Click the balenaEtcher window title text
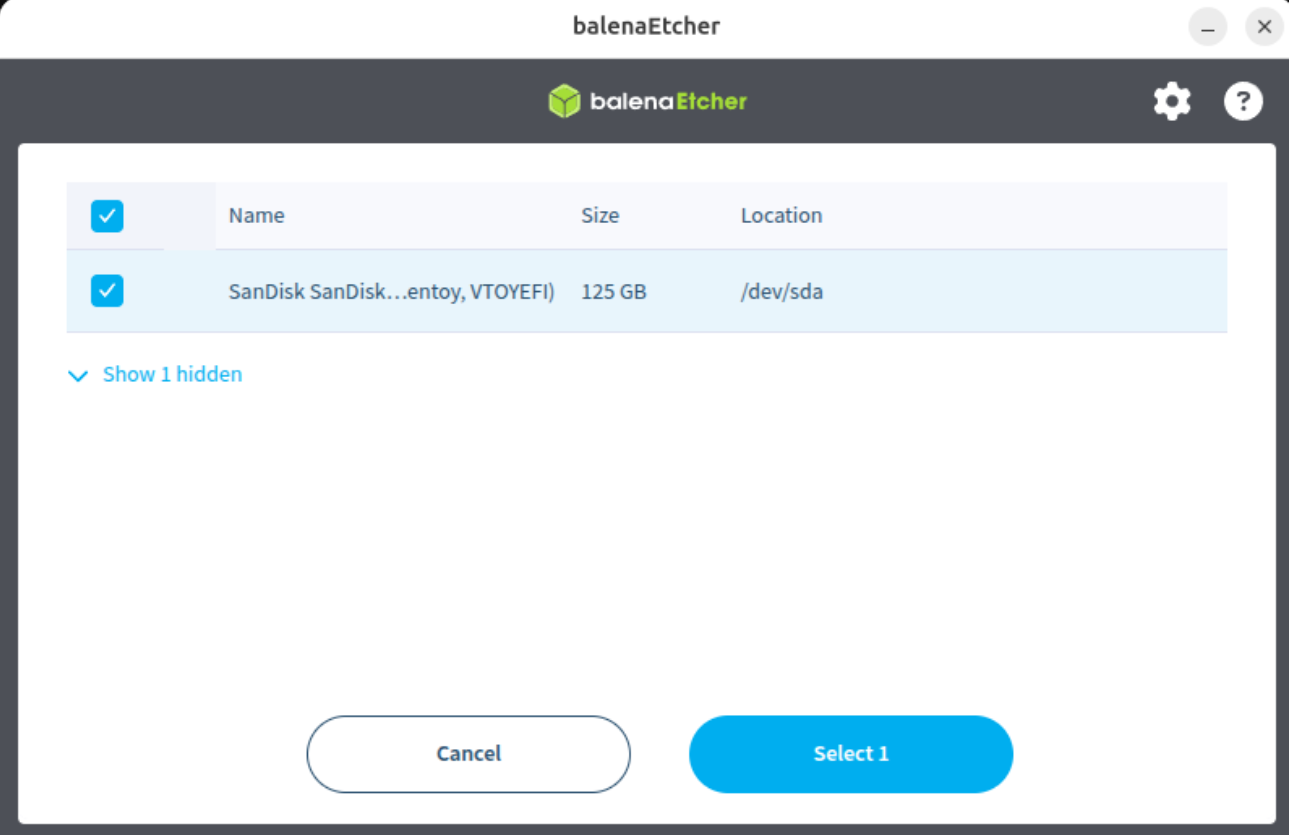 click(646, 26)
